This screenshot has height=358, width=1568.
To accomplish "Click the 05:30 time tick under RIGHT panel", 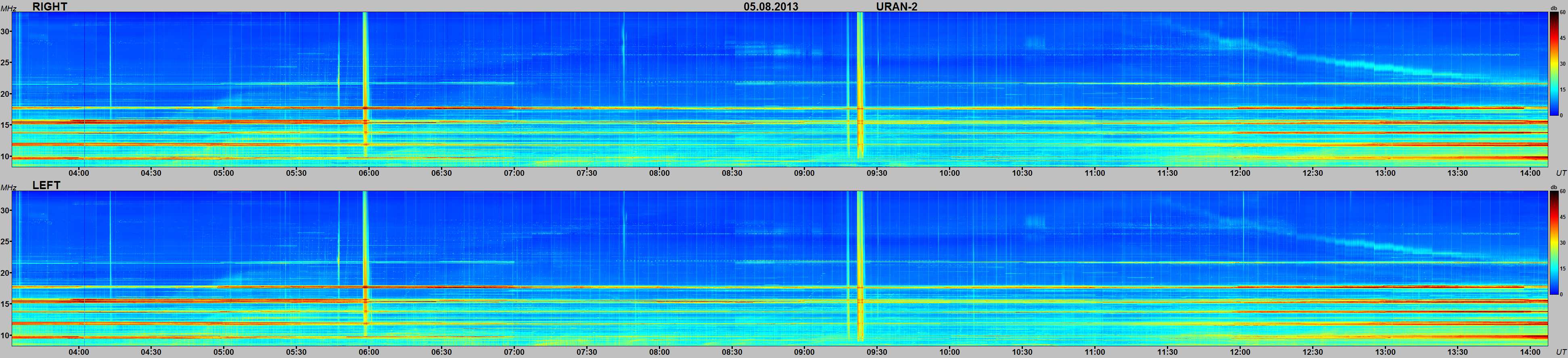I will tap(297, 173).
